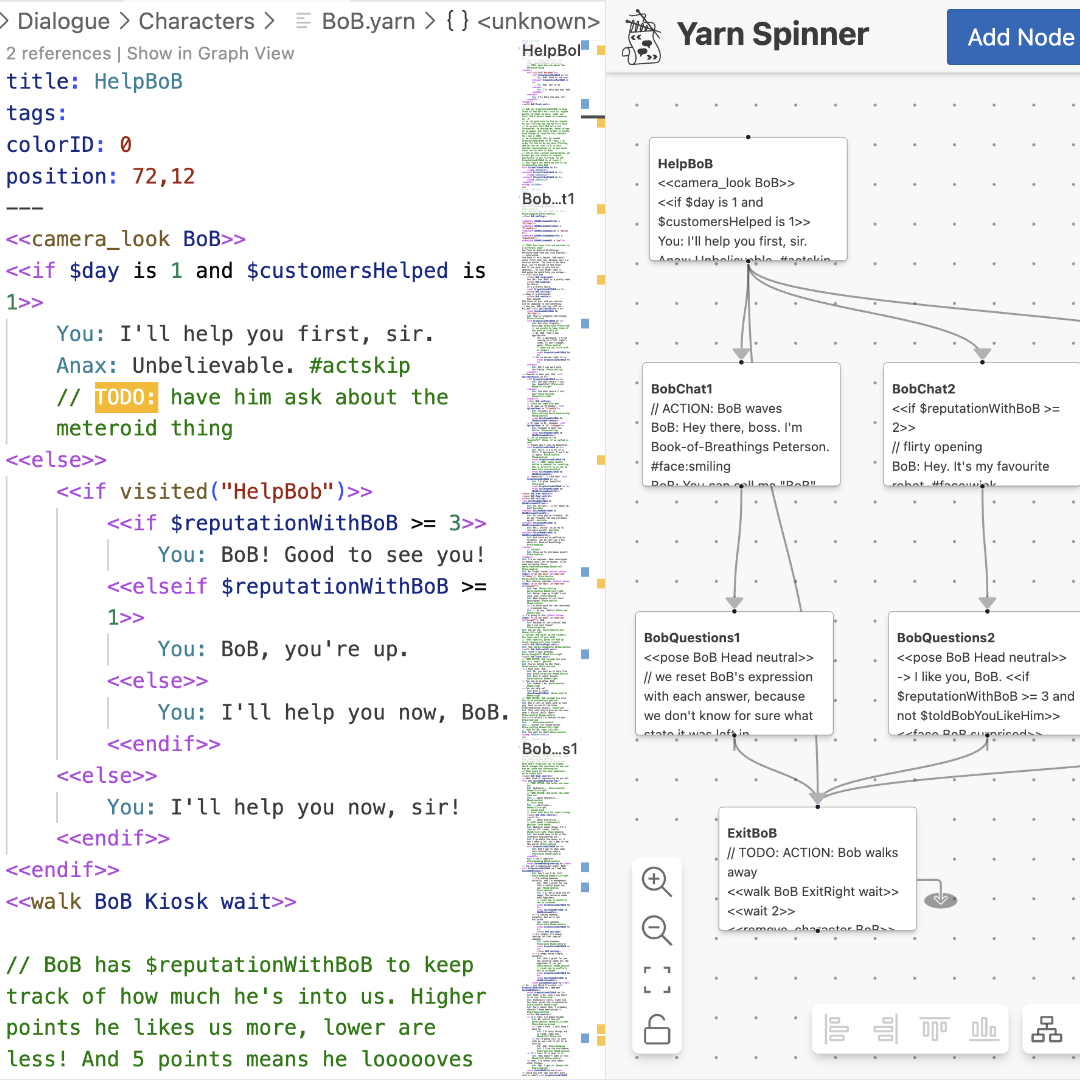Screen dimensions: 1080x1080
Task: Click the align-top nodes icon
Action: pos(937,1028)
